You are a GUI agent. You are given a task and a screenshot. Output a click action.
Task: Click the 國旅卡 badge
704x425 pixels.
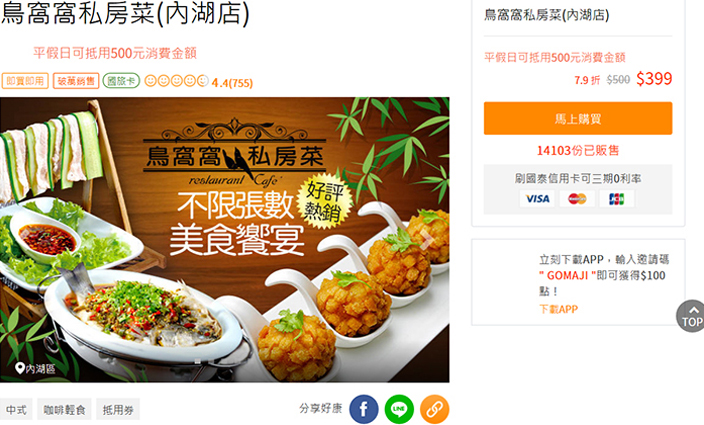tap(121, 81)
